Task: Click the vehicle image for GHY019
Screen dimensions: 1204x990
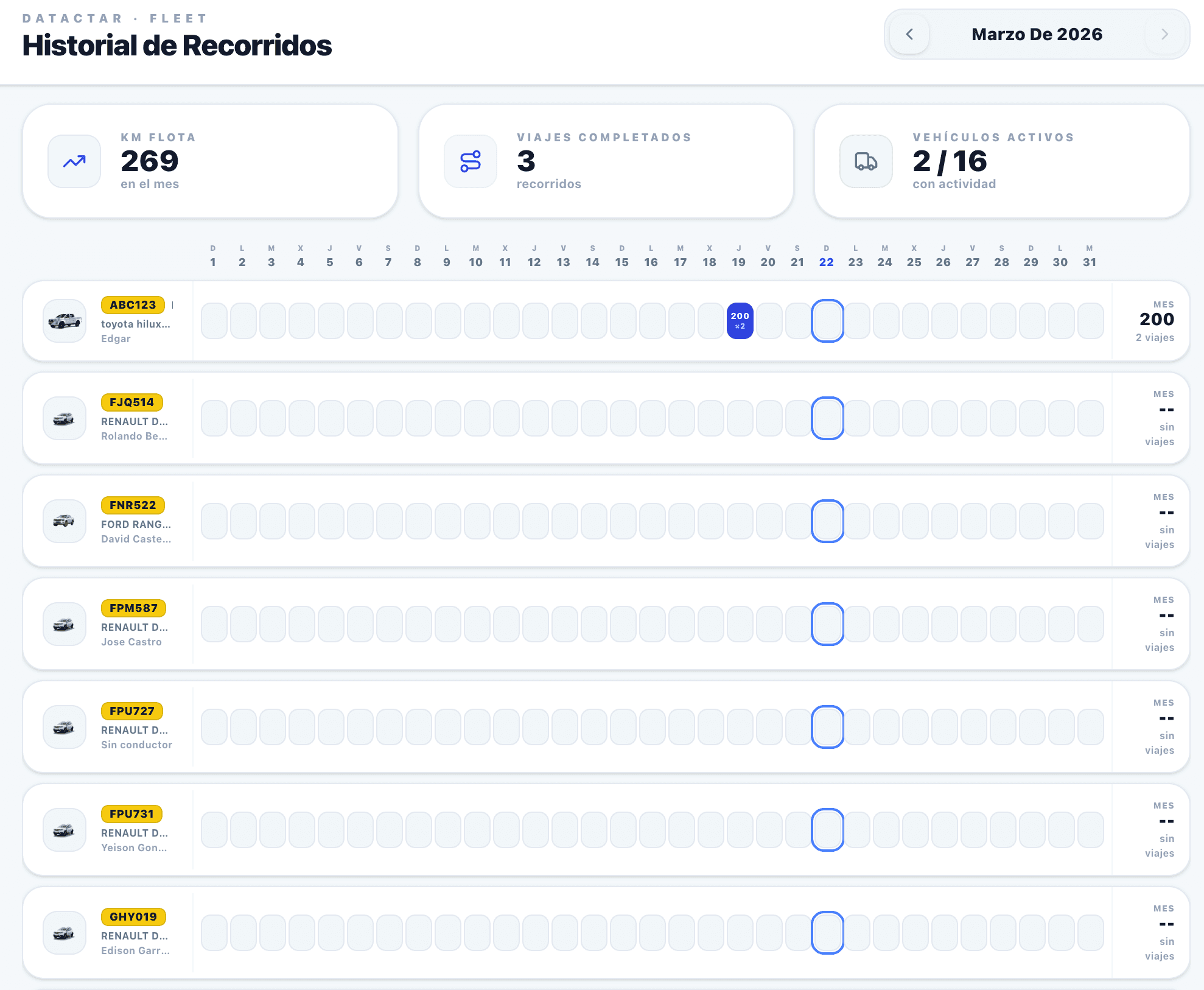Action: pos(64,933)
